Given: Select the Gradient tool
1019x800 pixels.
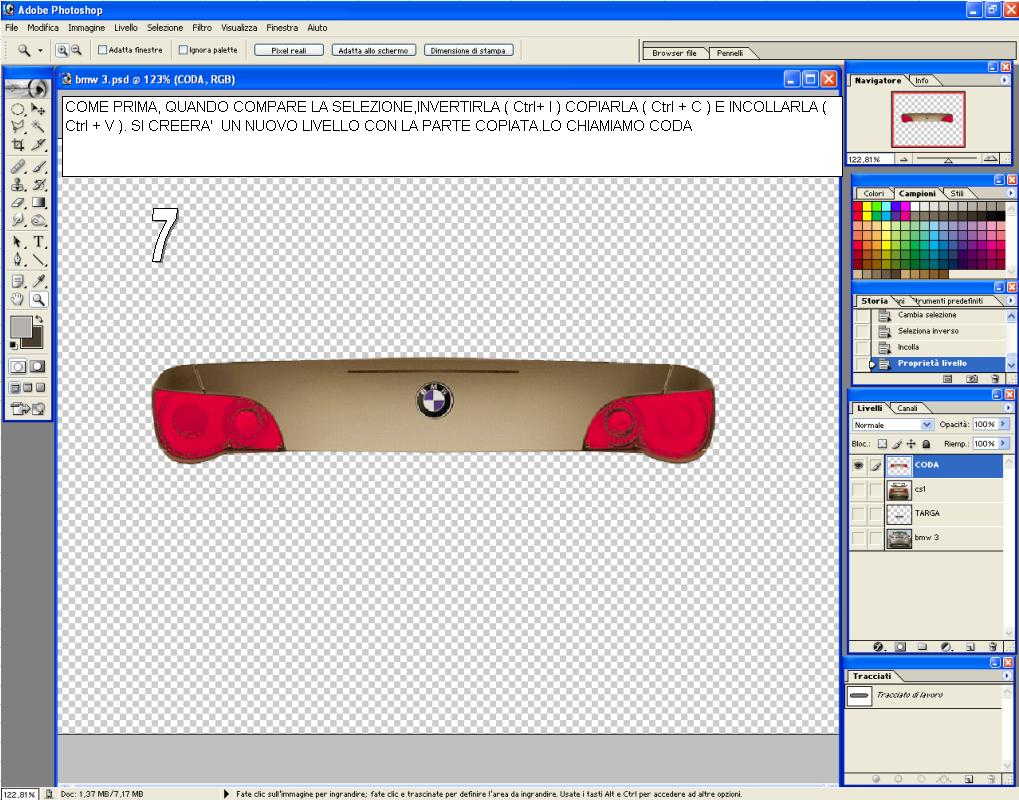Looking at the screenshot, I should tap(38, 203).
